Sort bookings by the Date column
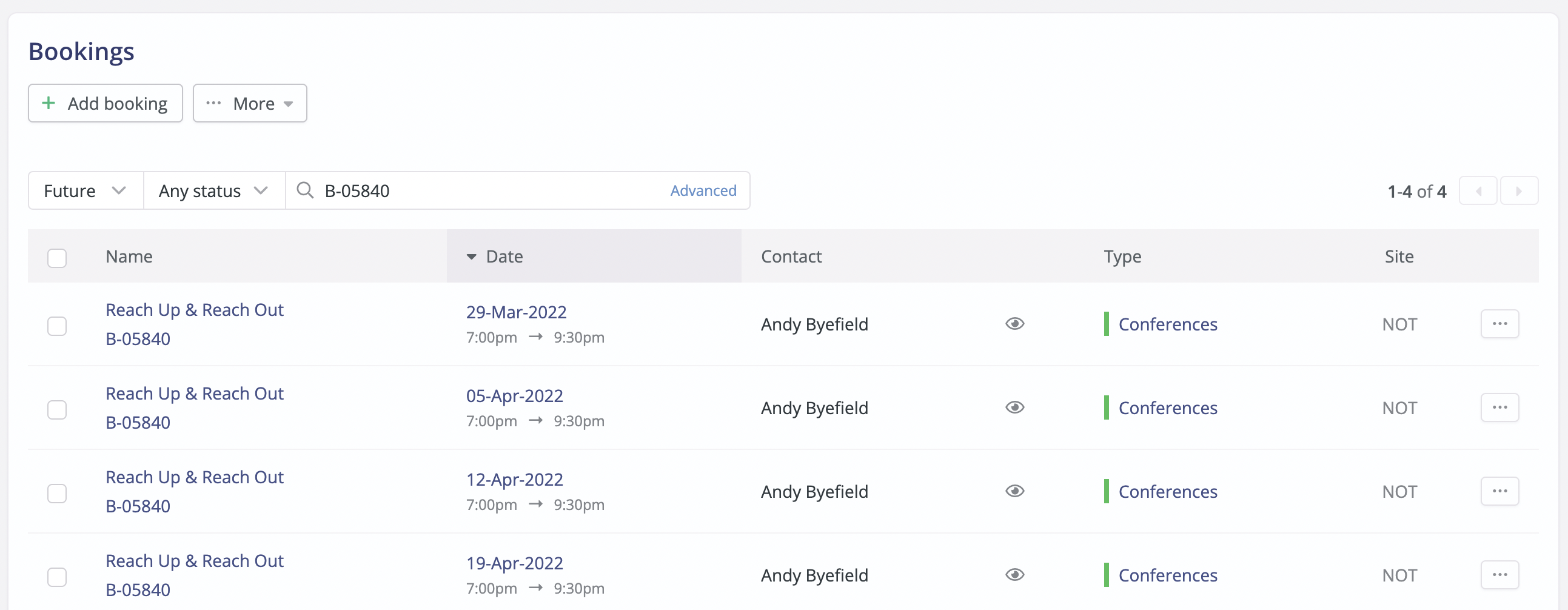The height and width of the screenshot is (610, 1568). coord(504,256)
